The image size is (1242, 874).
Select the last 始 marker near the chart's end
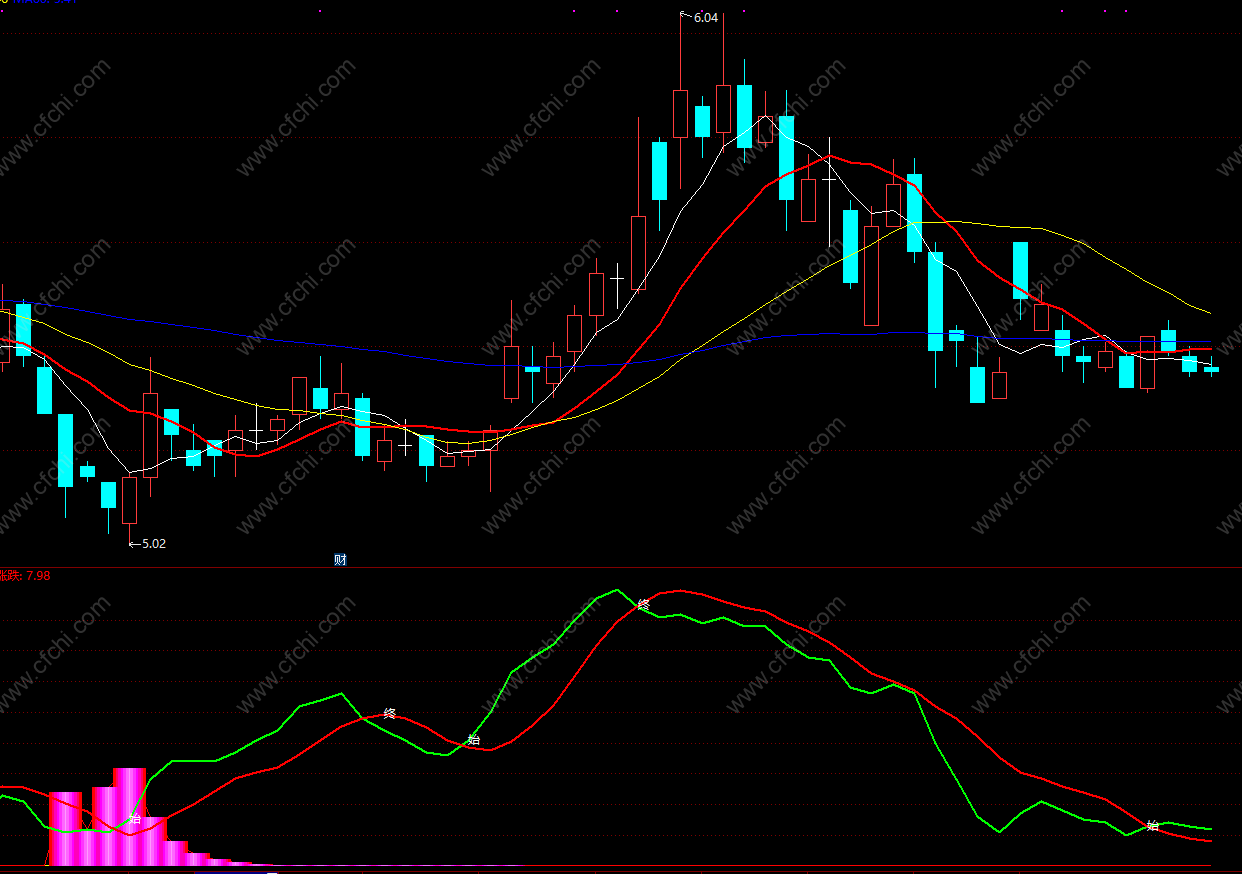(1153, 826)
